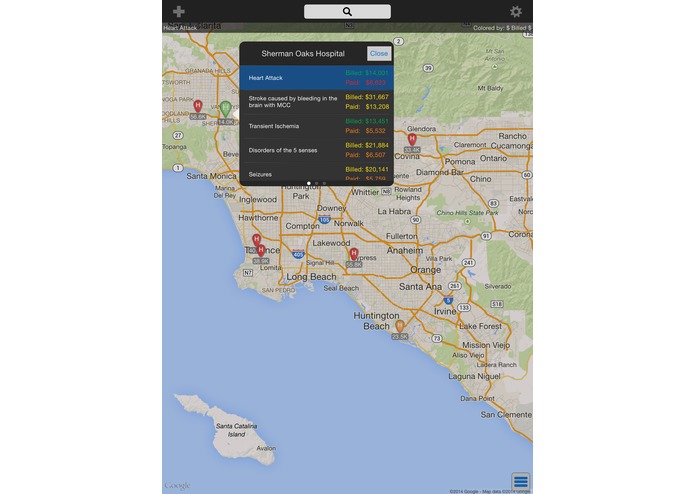The image size is (695, 494).
Task: Select Disorders of the 5 senses row
Action: [316, 150]
